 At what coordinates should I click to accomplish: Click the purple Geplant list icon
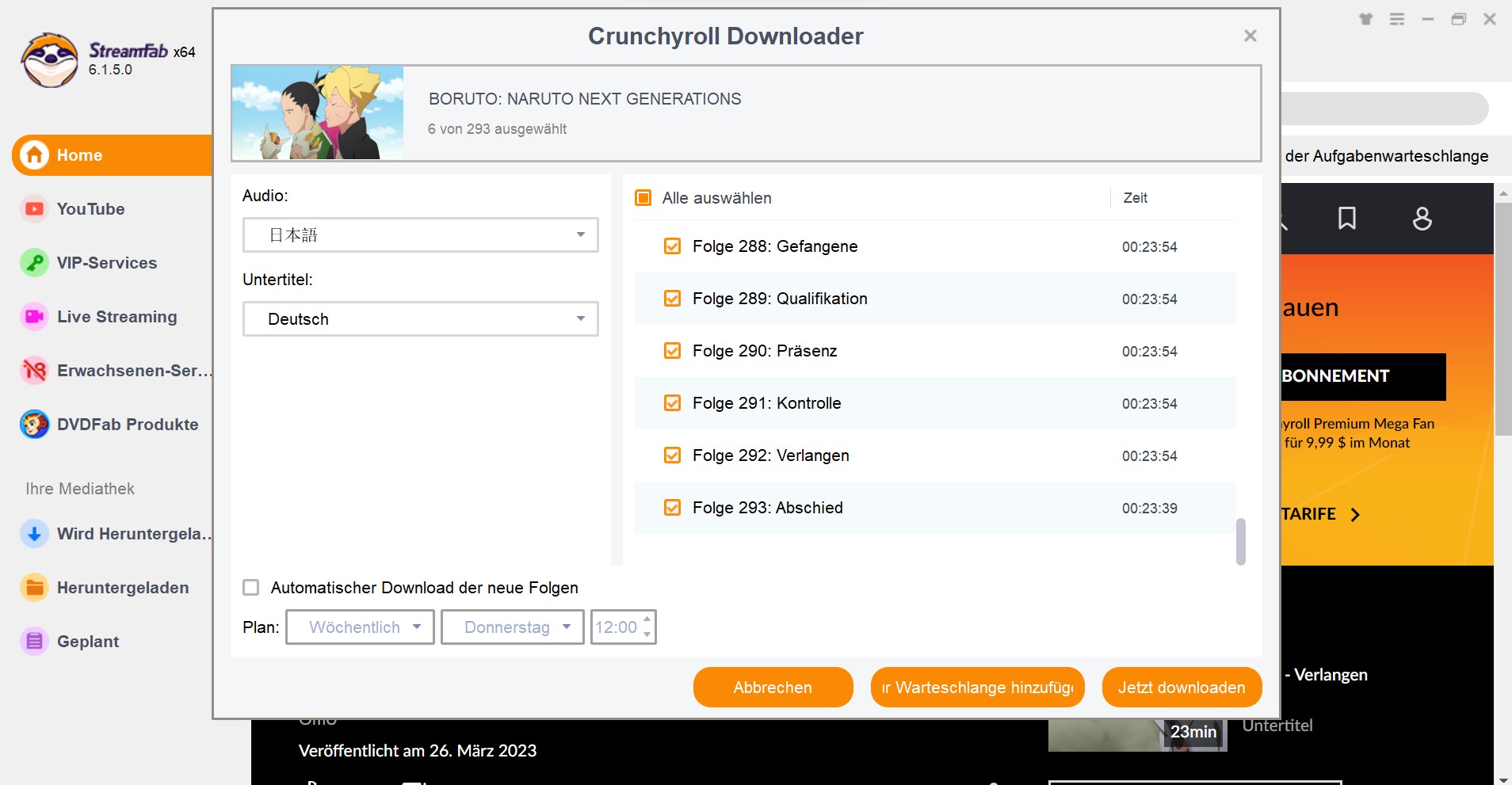pos(34,642)
